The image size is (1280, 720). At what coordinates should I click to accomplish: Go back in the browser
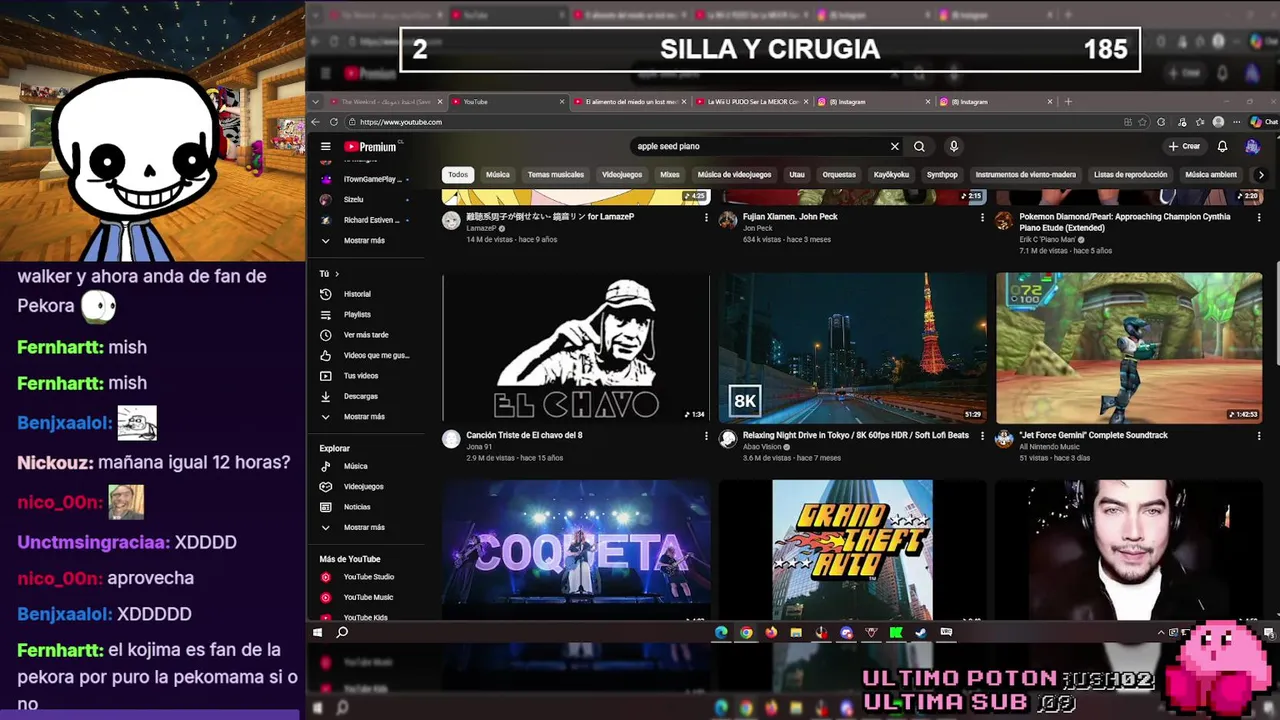[x=314, y=122]
